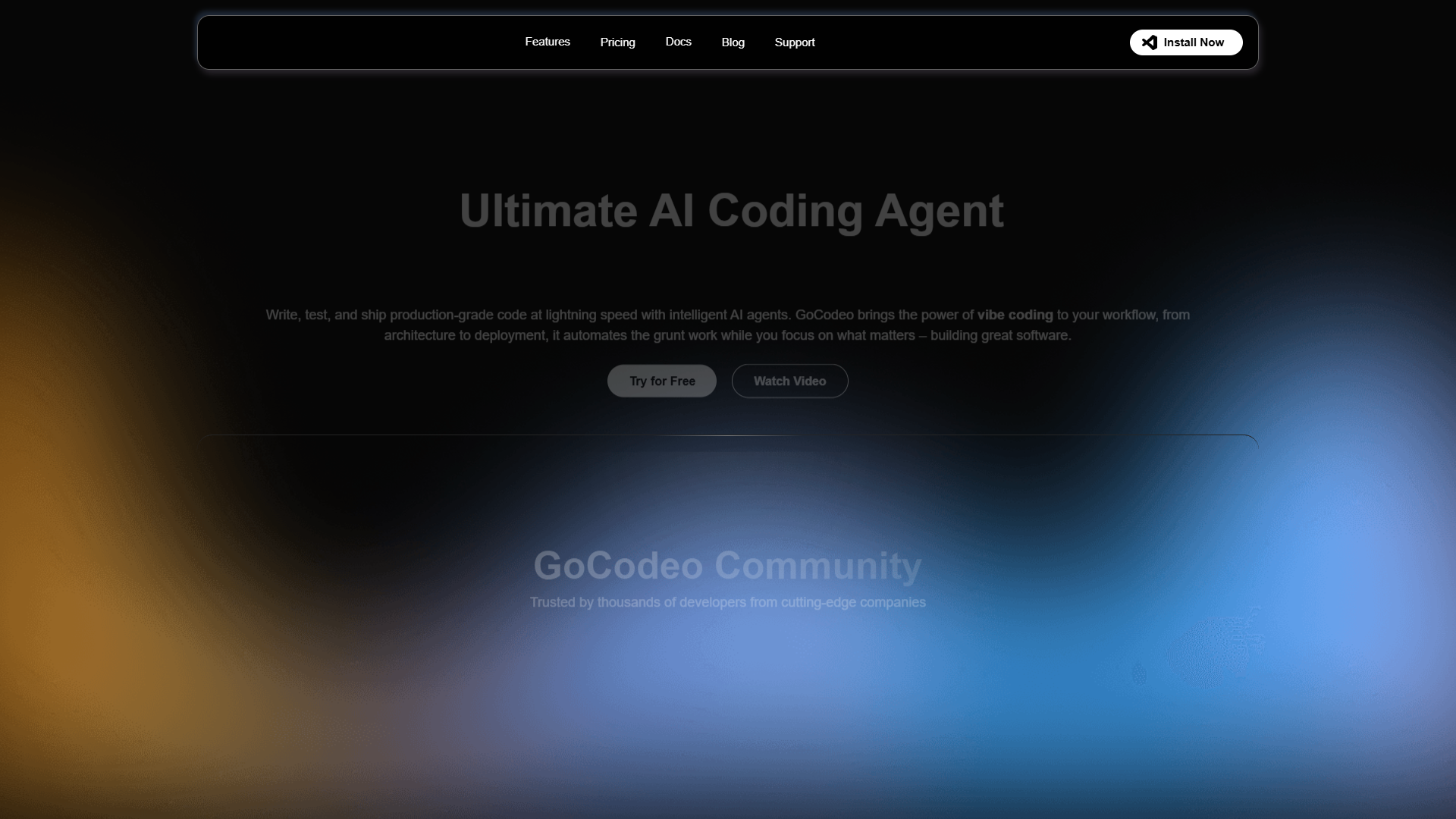Open the Support page
Image resolution: width=1456 pixels, height=819 pixels.
pos(795,42)
